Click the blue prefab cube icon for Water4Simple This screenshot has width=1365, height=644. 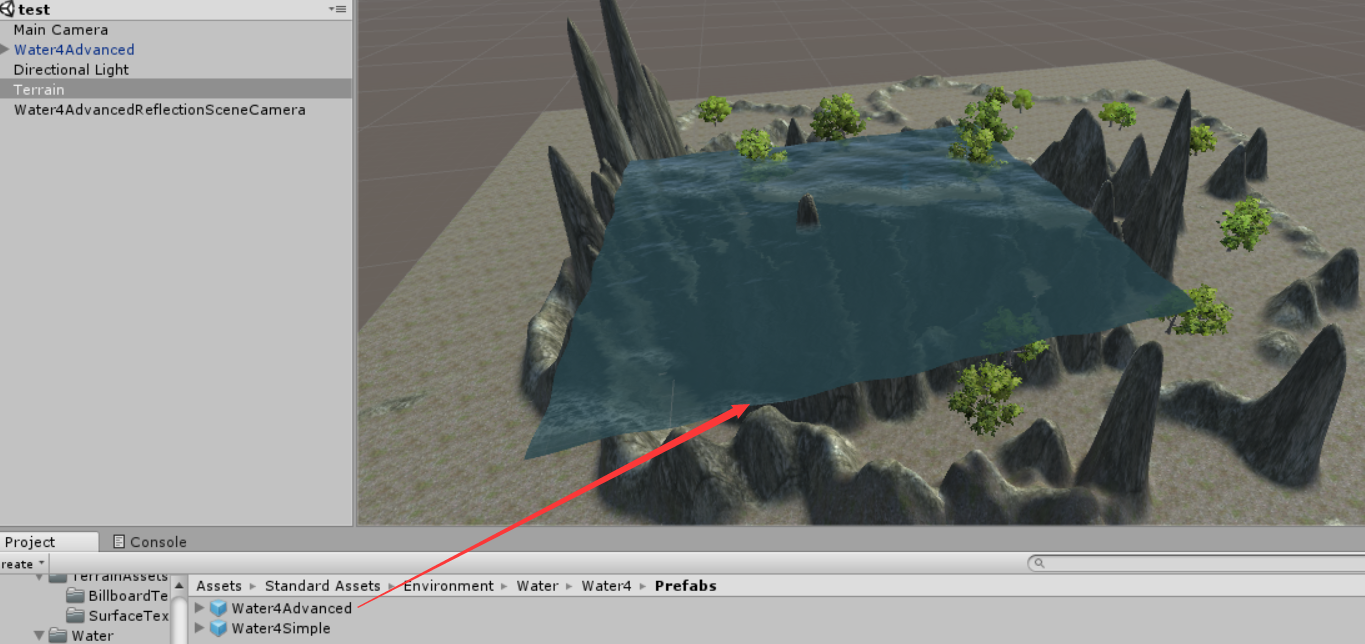click(x=218, y=628)
